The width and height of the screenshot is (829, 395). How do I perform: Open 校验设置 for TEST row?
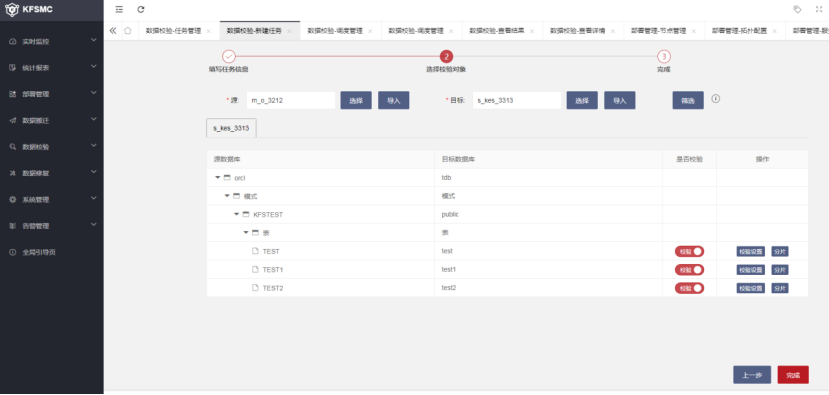(751, 251)
